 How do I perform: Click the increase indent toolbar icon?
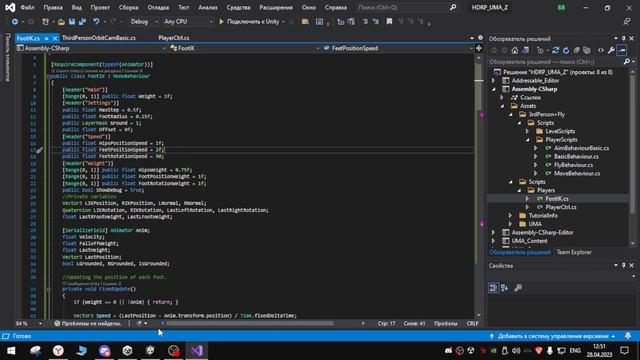[375, 22]
